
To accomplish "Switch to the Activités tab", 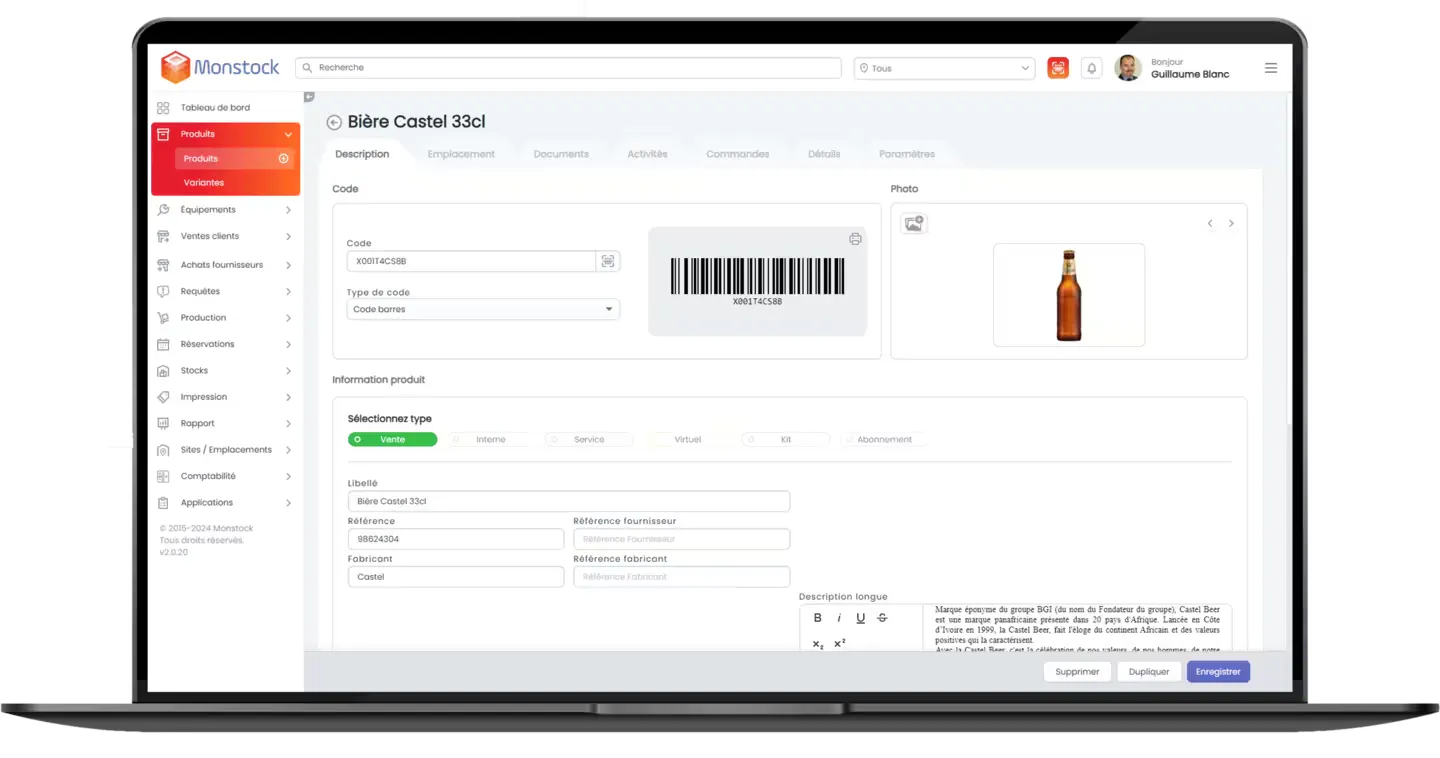I will [647, 154].
